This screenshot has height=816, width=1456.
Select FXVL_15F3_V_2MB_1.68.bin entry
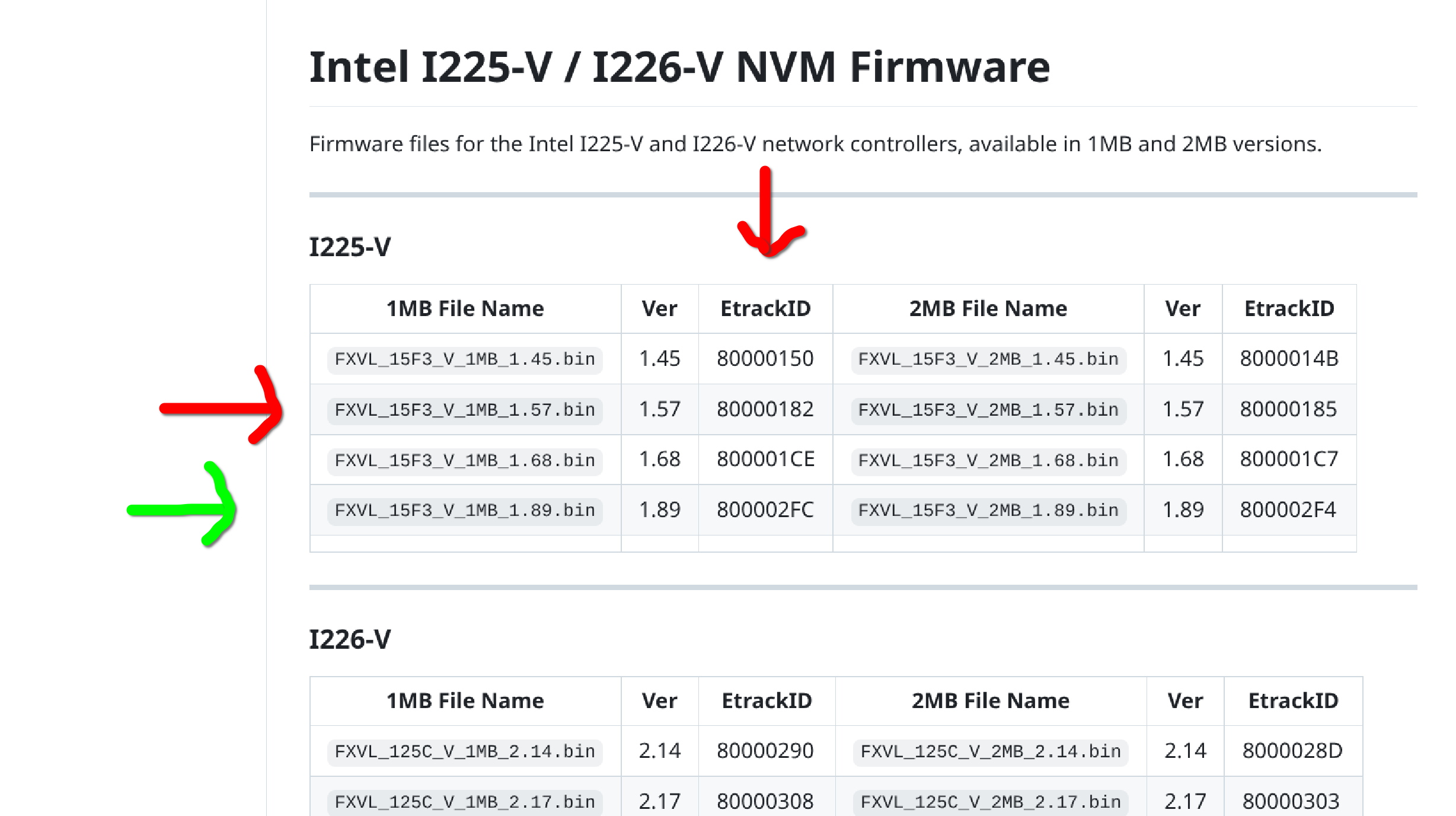(988, 460)
